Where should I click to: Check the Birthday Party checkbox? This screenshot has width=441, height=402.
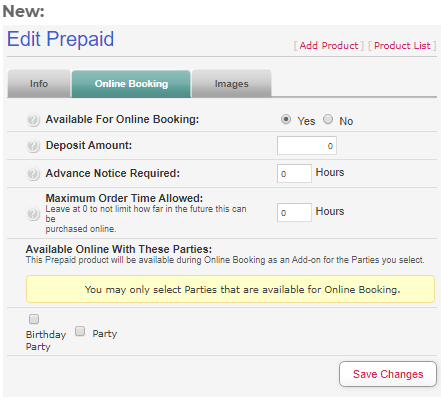pos(34,319)
